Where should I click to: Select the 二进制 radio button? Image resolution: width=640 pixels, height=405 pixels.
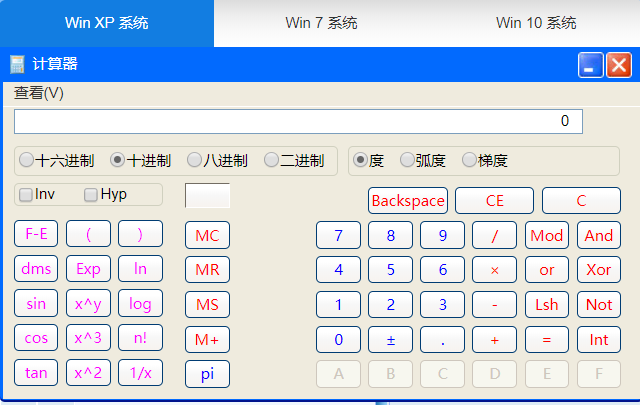271,160
